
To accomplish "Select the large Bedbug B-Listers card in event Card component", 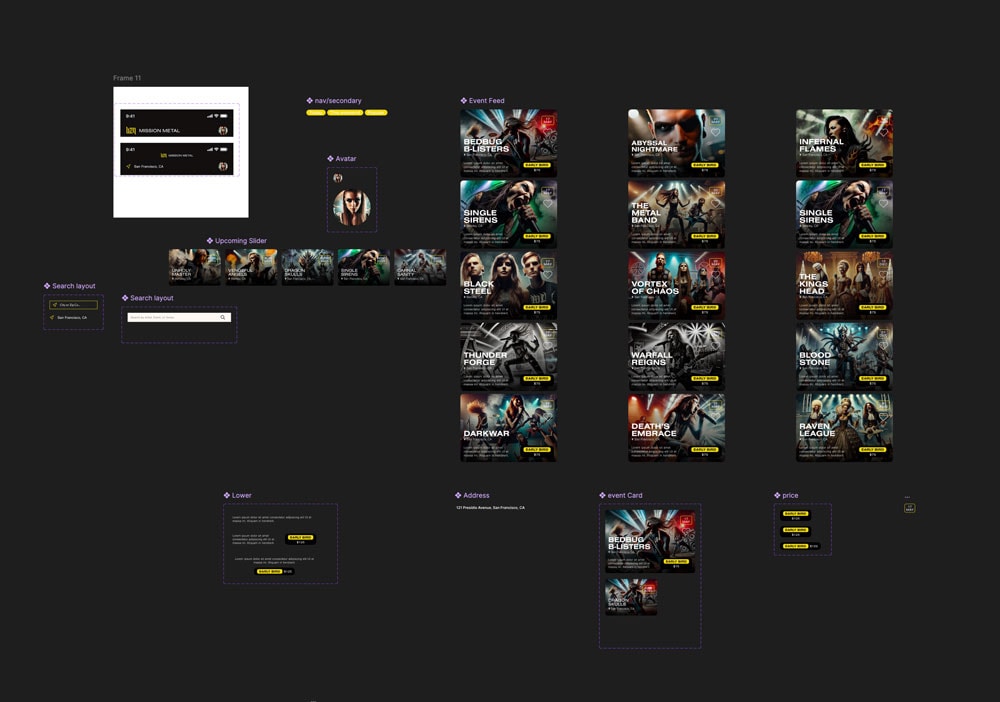I will click(650, 541).
